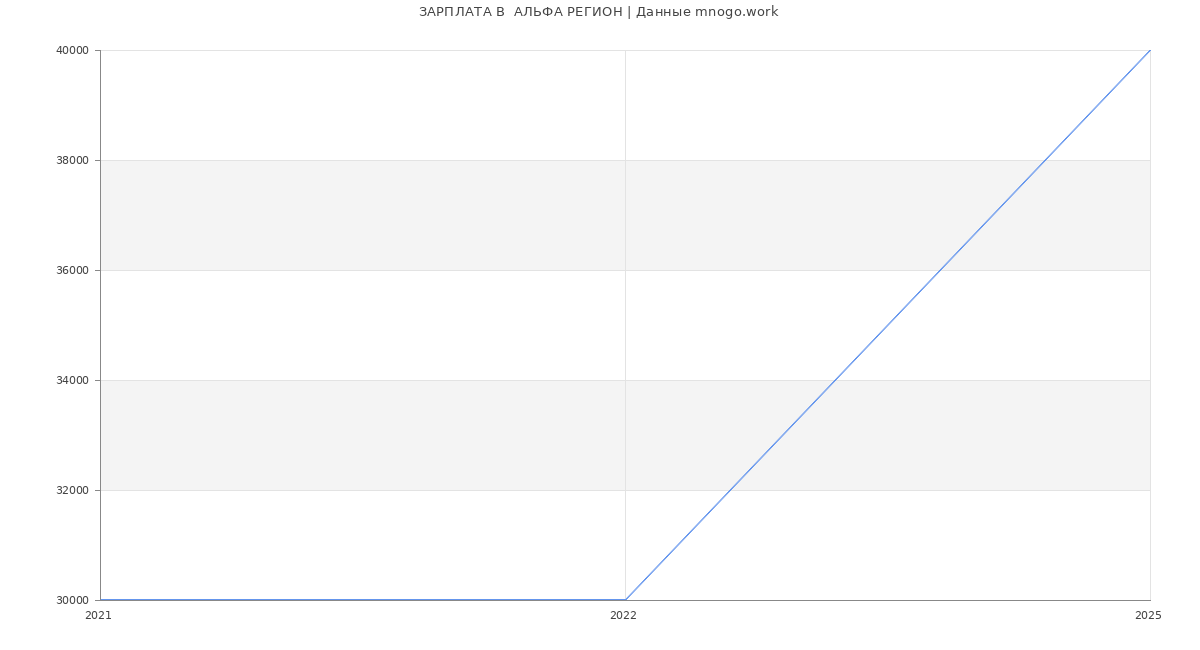Click the 34000 y-axis label
Screen dimensions: 1200x650
[x=72, y=381]
